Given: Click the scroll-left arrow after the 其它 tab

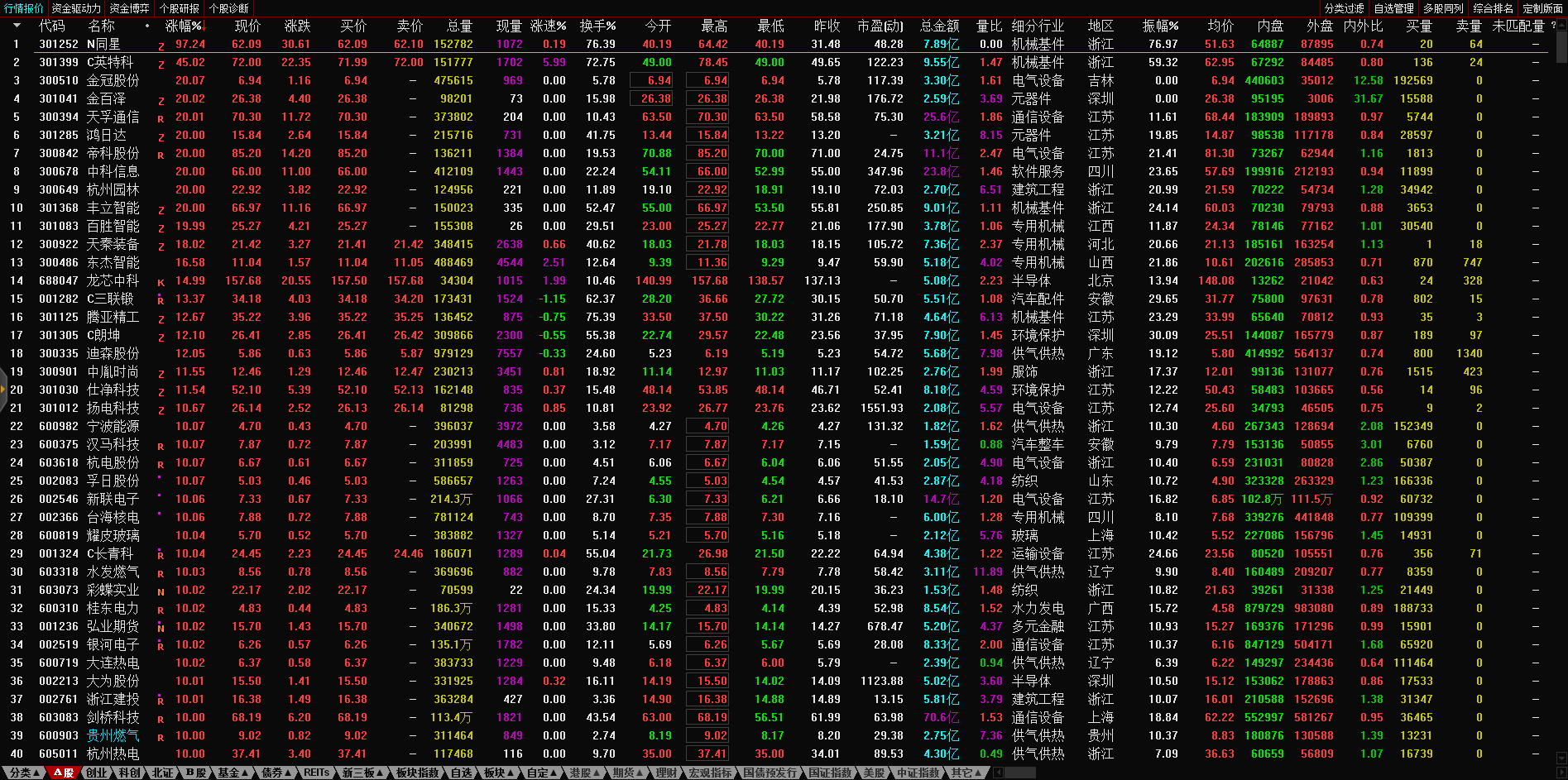Looking at the screenshot, I should [998, 773].
